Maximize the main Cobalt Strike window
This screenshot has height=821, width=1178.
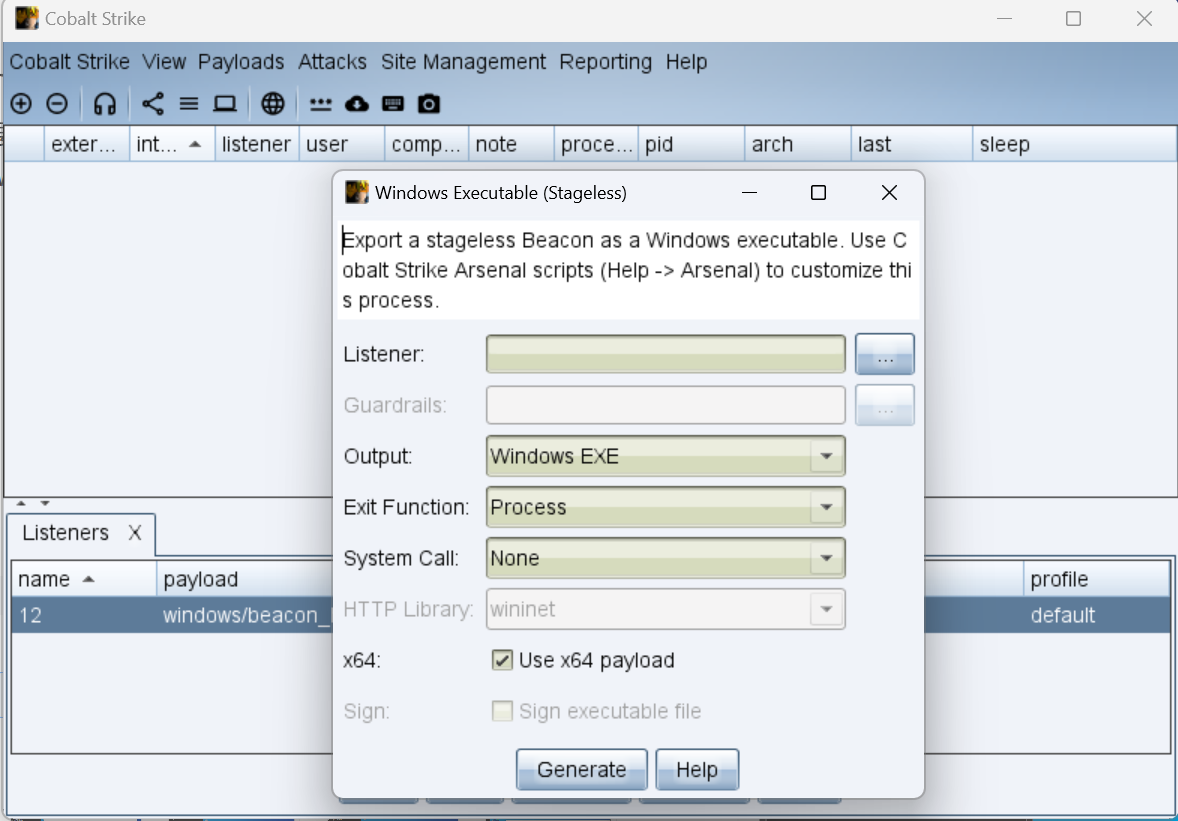coord(1074,19)
